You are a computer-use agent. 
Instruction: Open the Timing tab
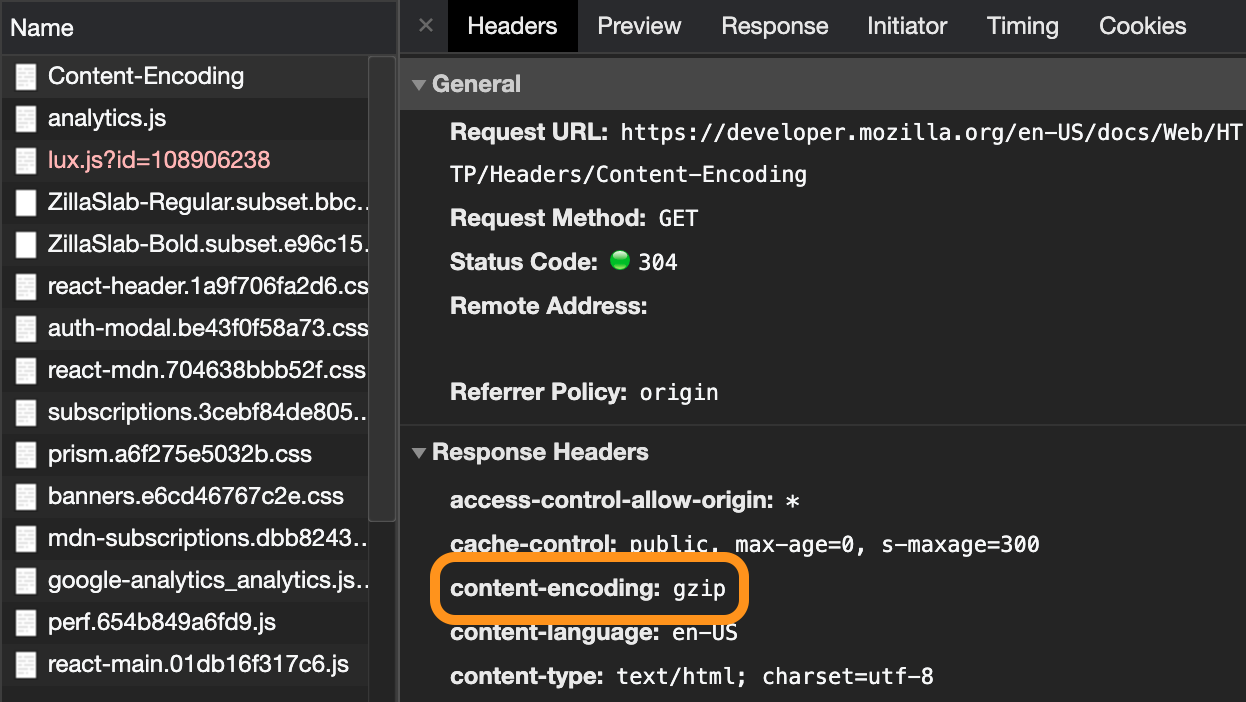point(1022,26)
